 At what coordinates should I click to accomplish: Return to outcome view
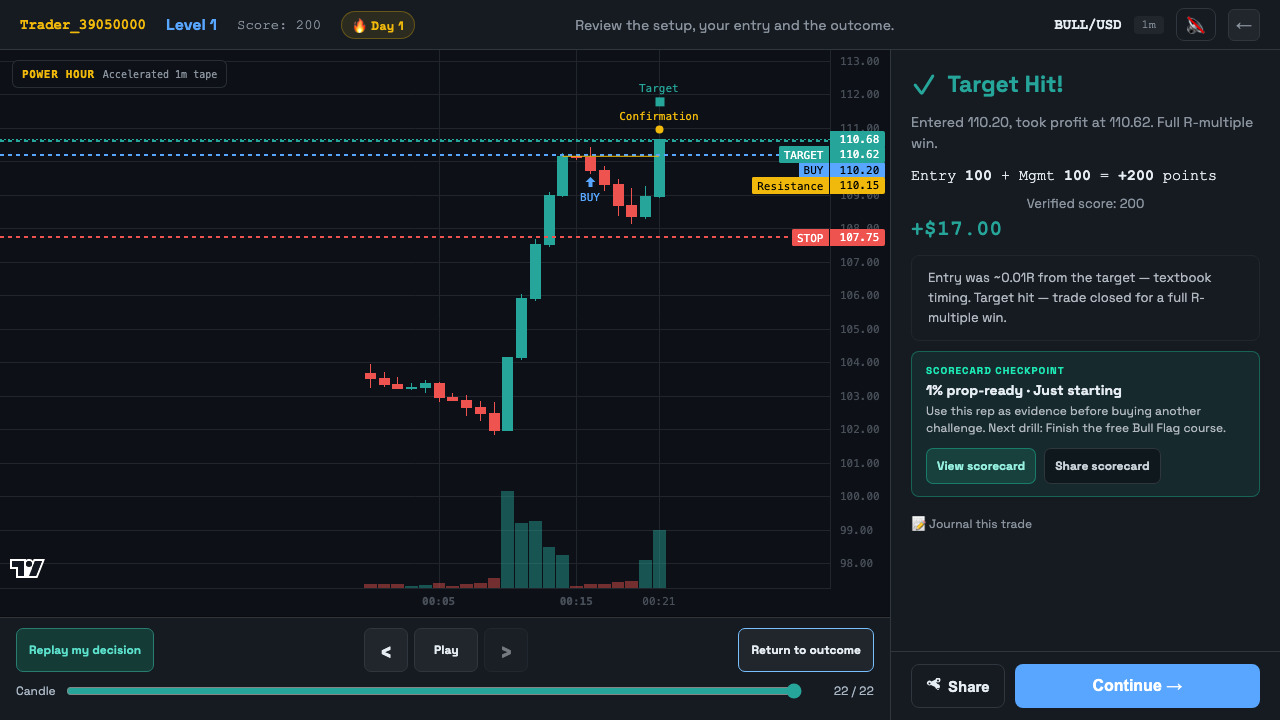click(806, 650)
